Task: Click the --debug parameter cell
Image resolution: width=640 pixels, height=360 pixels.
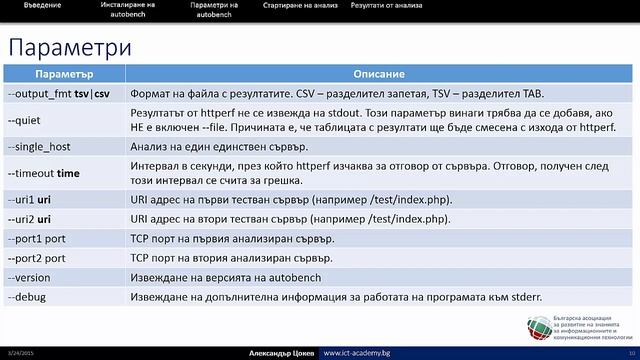Action: click(64, 297)
